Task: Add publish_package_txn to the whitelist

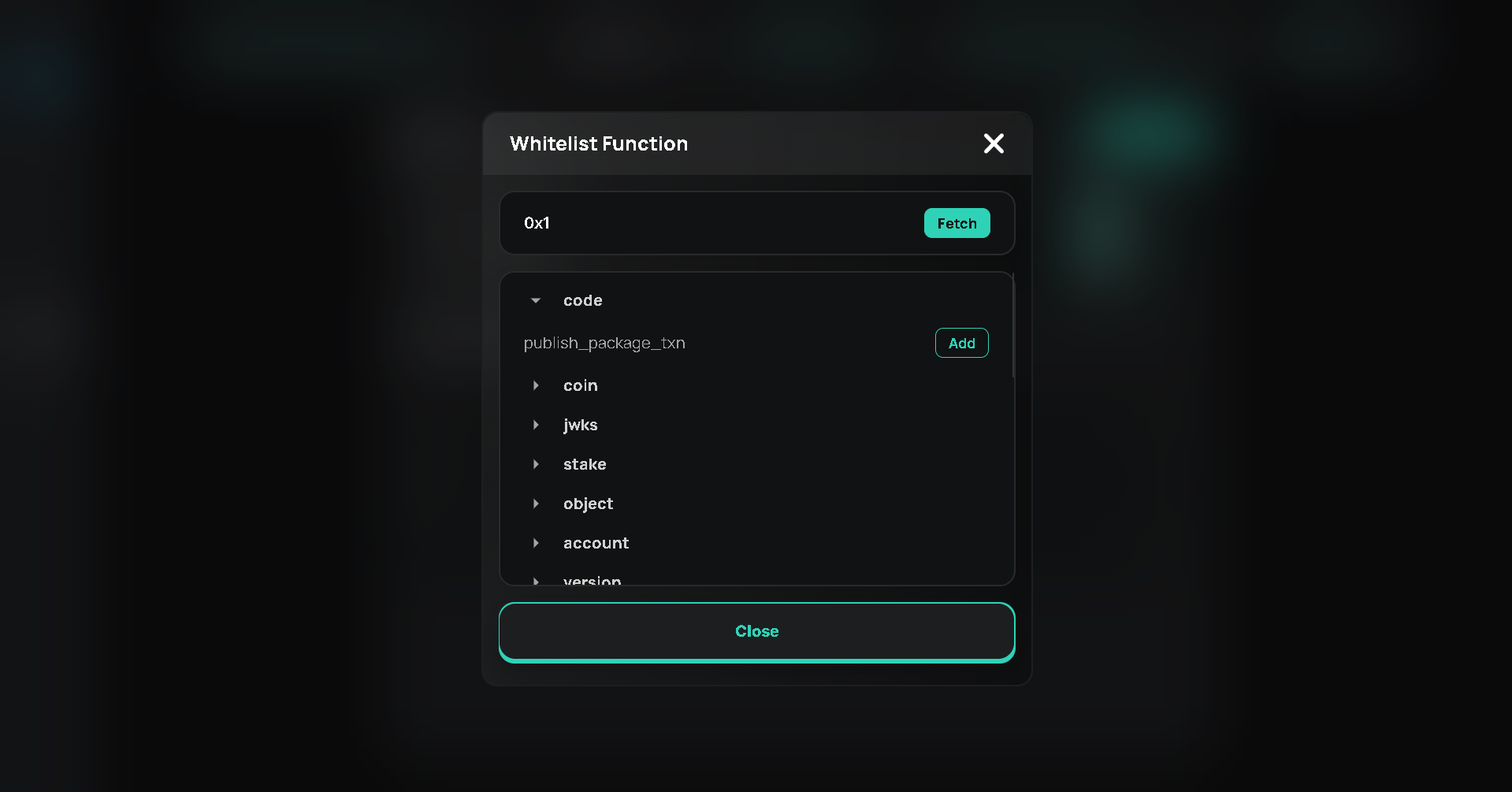Action: click(x=961, y=343)
